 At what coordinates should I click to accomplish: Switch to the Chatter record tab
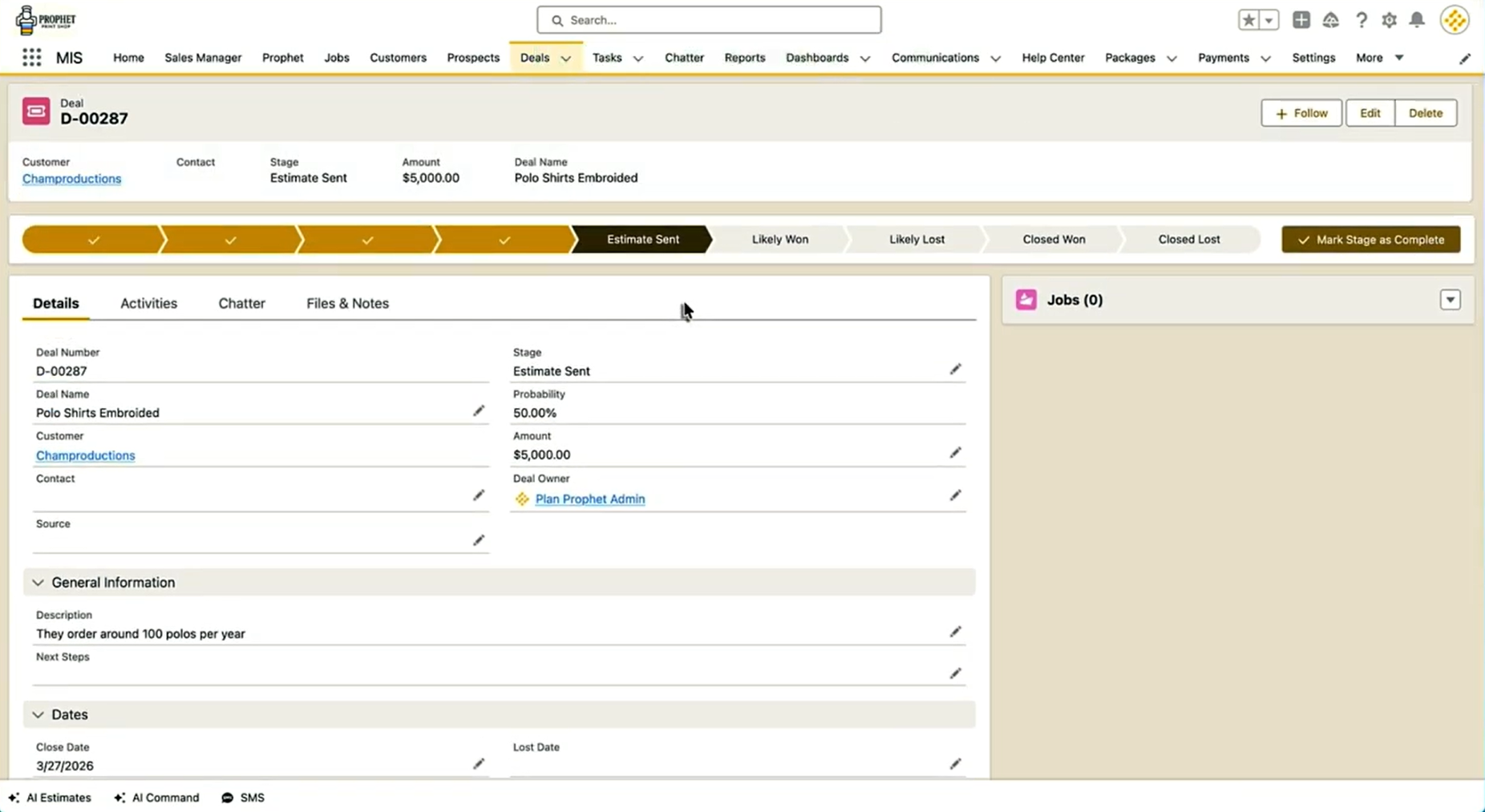[241, 303]
